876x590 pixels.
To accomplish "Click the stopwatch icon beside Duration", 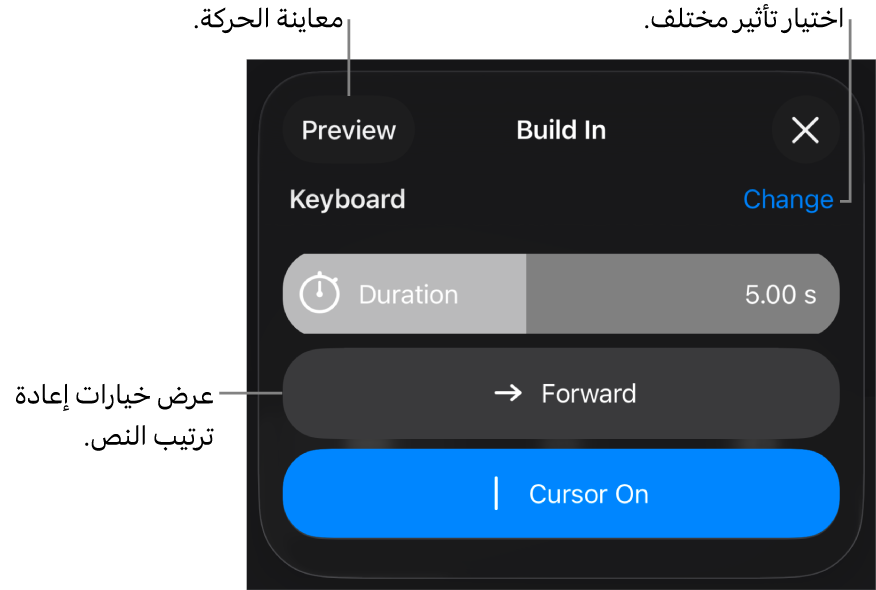I will coord(320,294).
